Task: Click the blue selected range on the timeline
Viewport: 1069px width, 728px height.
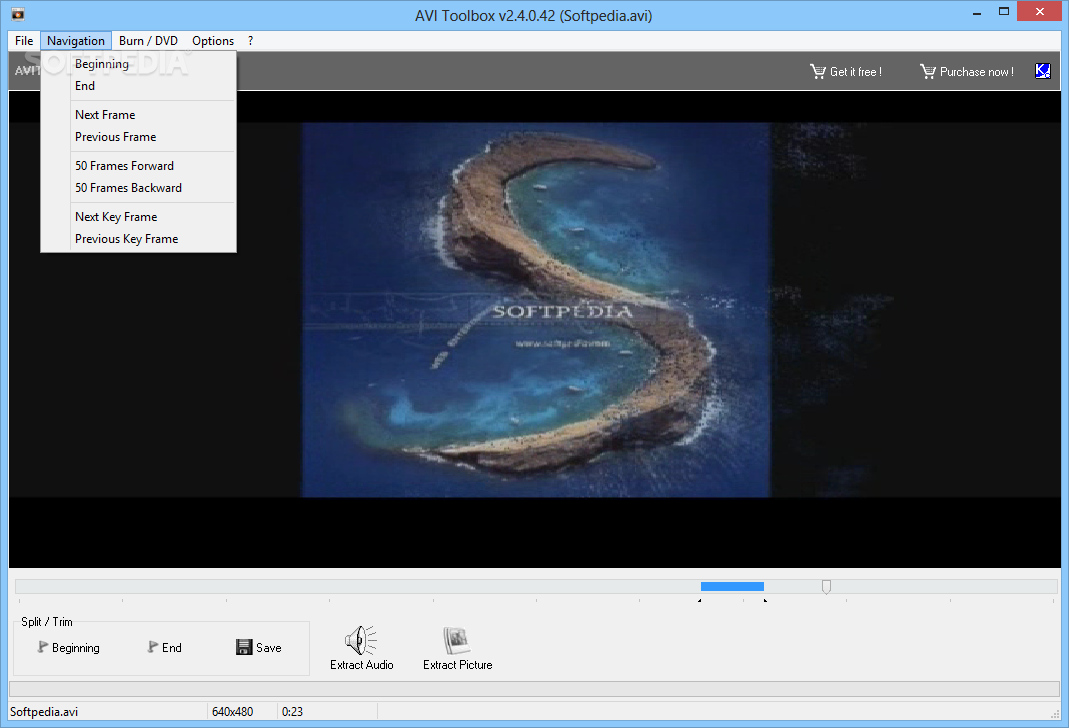Action: (x=732, y=586)
